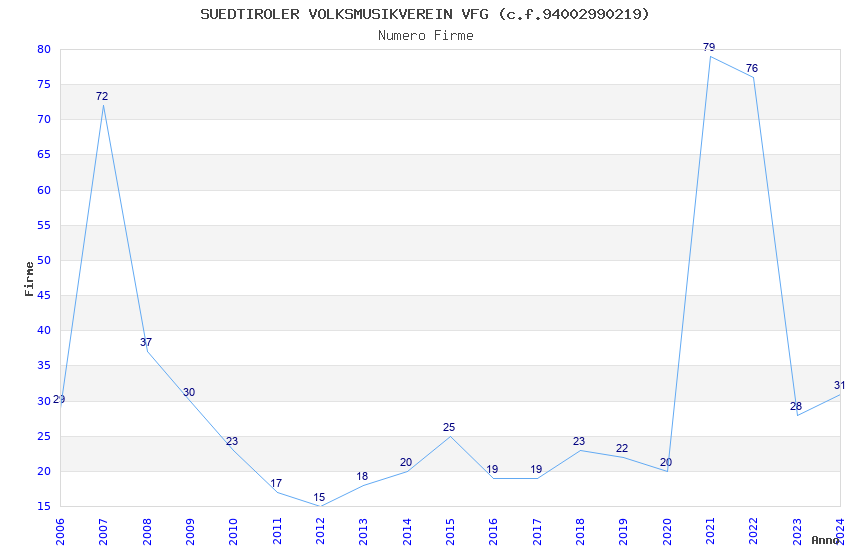Pick the year 2006 on the x-axis
Image resolution: width=850 pixels, height=550 pixels.
(x=60, y=532)
